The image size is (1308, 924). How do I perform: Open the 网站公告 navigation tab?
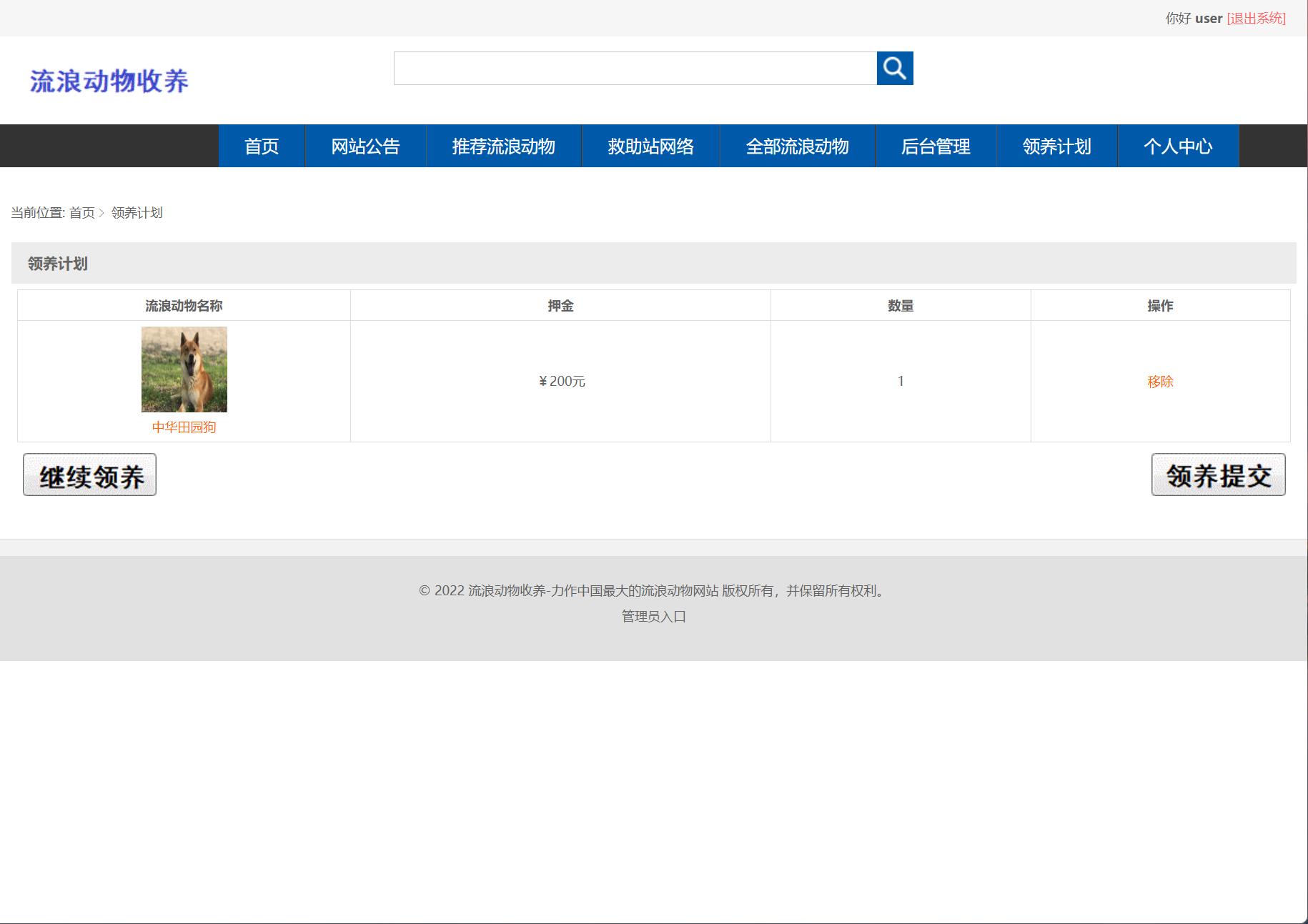pos(365,146)
